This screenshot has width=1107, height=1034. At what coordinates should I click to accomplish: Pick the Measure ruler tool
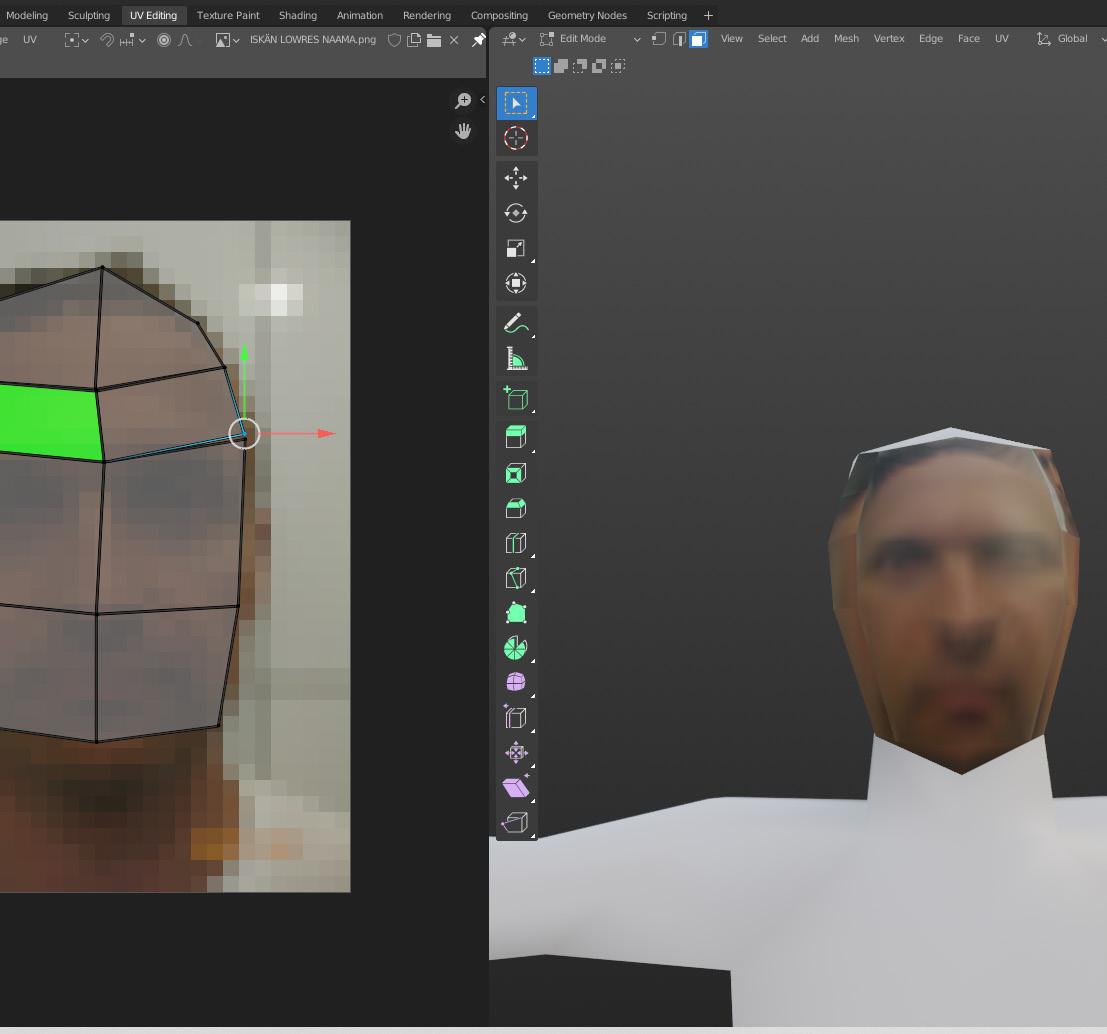(x=516, y=358)
